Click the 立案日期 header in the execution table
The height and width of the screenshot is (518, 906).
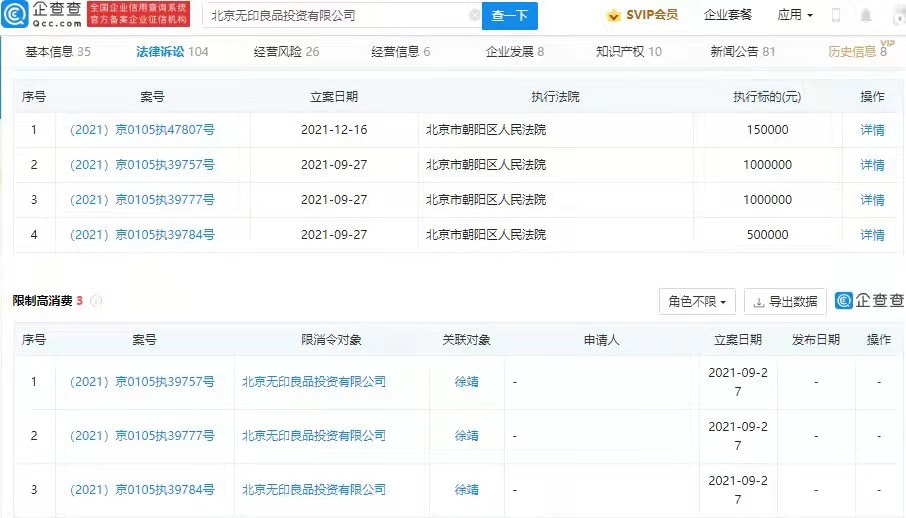(x=334, y=97)
